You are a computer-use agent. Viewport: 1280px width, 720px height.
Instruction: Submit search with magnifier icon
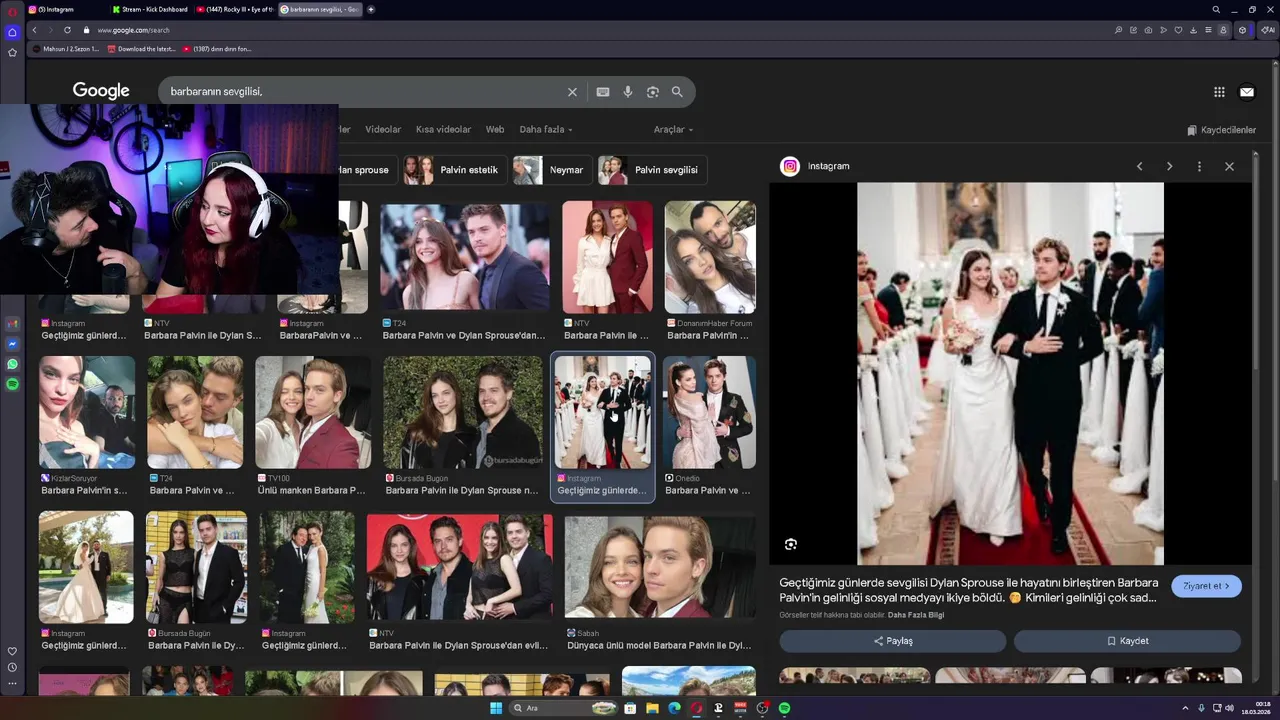coord(677,92)
